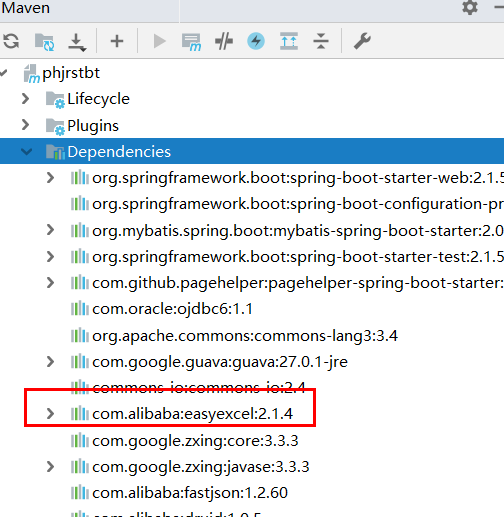Expand spring-boot-starter-web dependency
This screenshot has height=517, width=504.
pos(50,178)
